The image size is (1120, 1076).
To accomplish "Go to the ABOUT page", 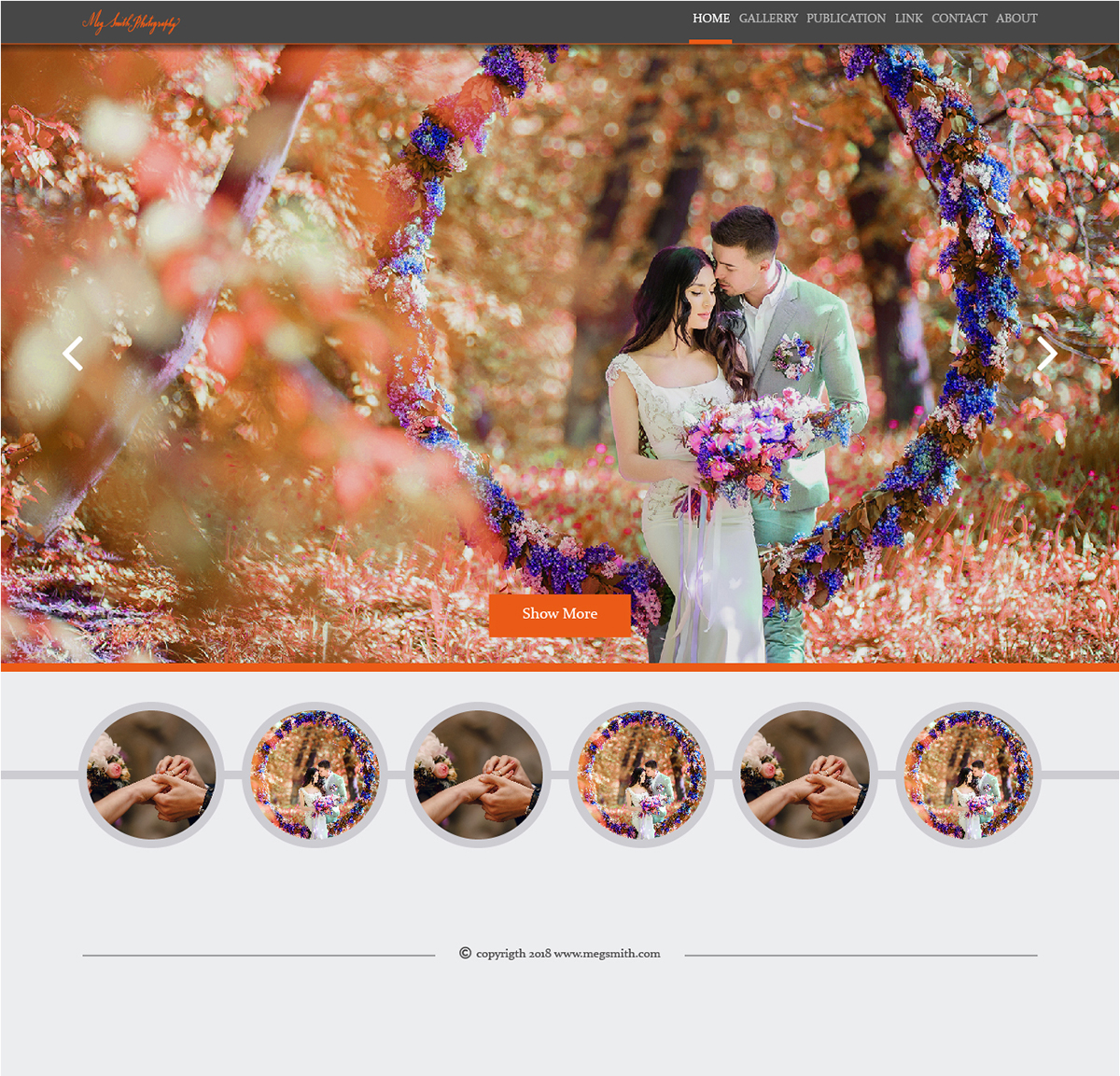I will click(x=1016, y=18).
